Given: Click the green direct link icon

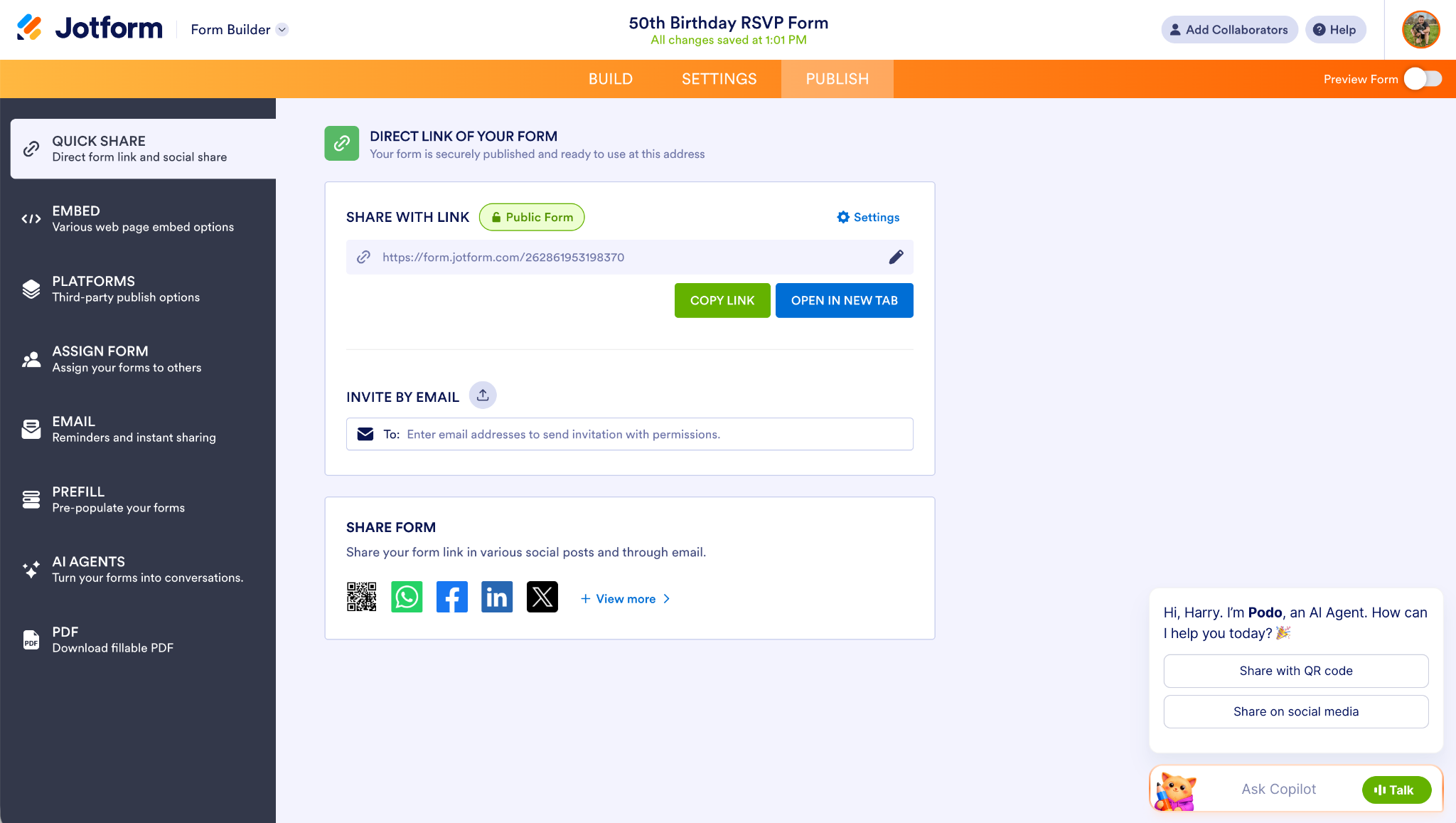Looking at the screenshot, I should (x=342, y=143).
